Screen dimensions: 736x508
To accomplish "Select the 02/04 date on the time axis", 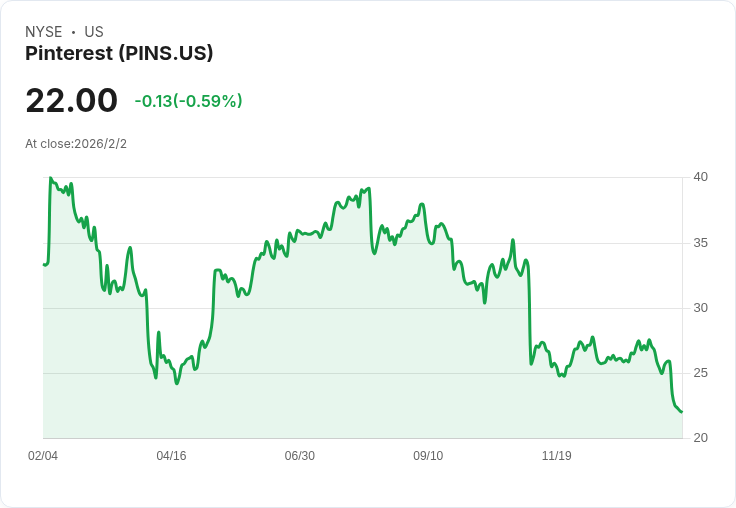I will pyautogui.click(x=43, y=456).
